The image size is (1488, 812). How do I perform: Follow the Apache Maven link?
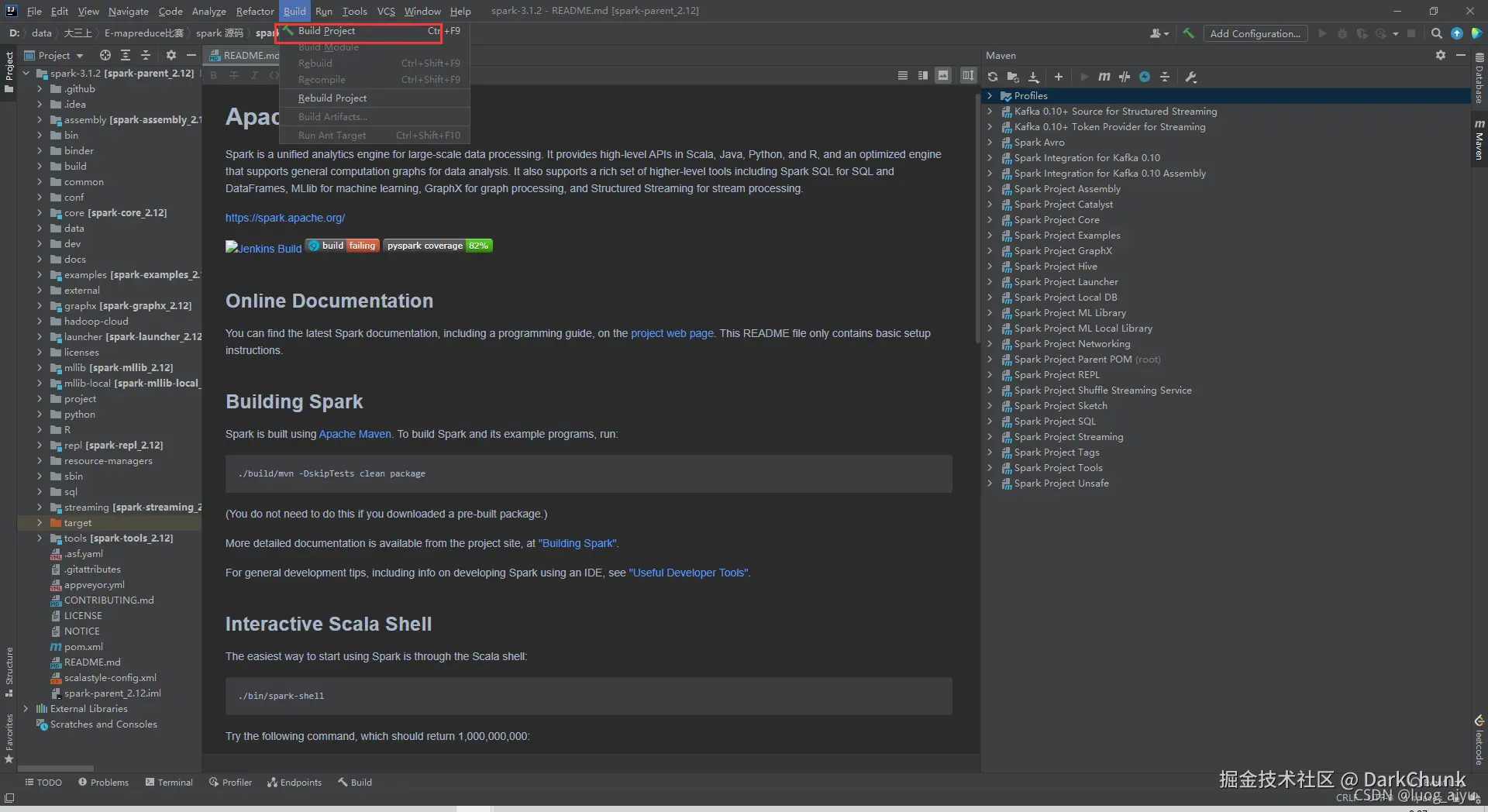point(355,434)
